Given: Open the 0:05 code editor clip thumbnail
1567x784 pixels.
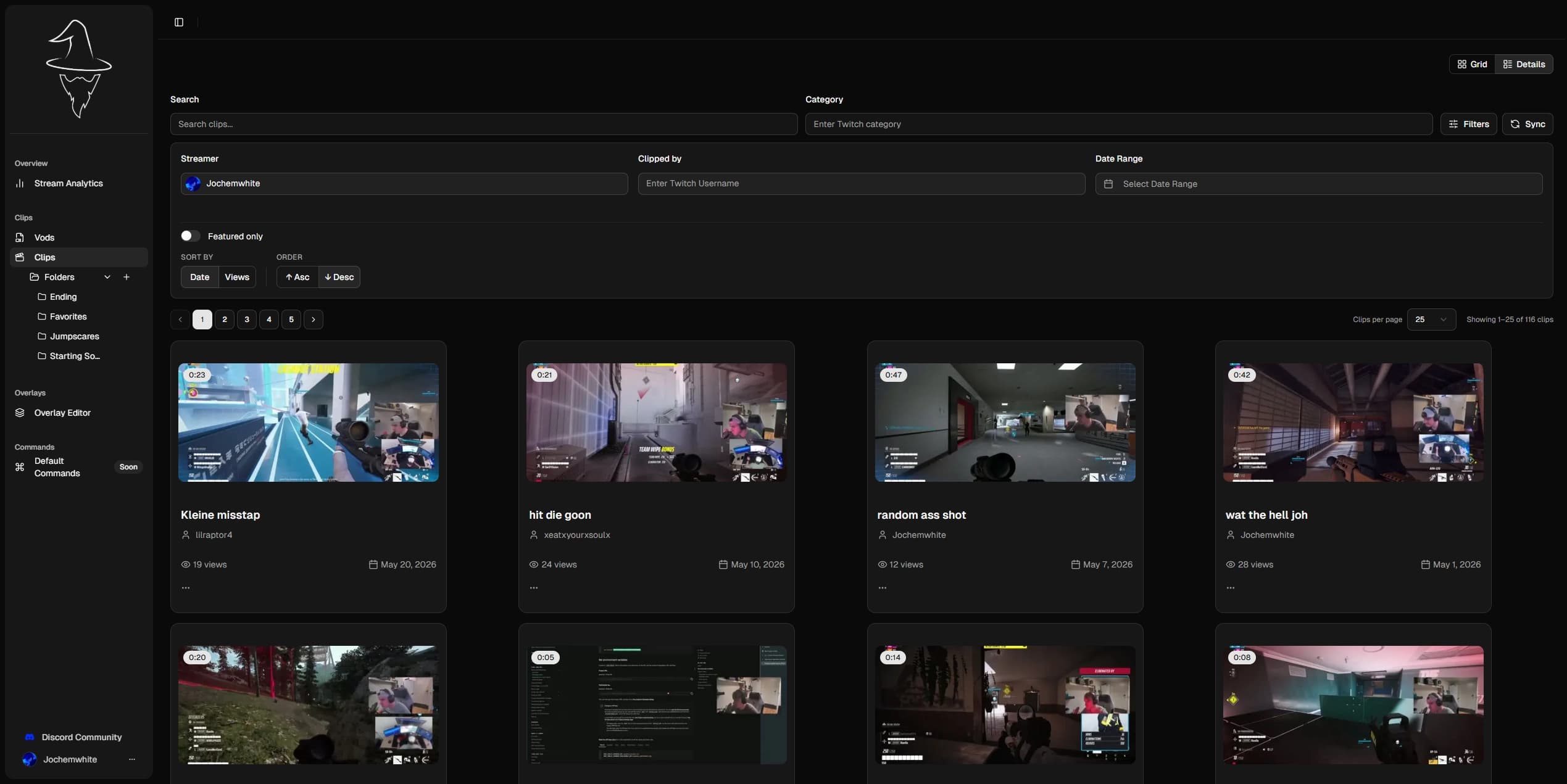Looking at the screenshot, I should (657, 705).
